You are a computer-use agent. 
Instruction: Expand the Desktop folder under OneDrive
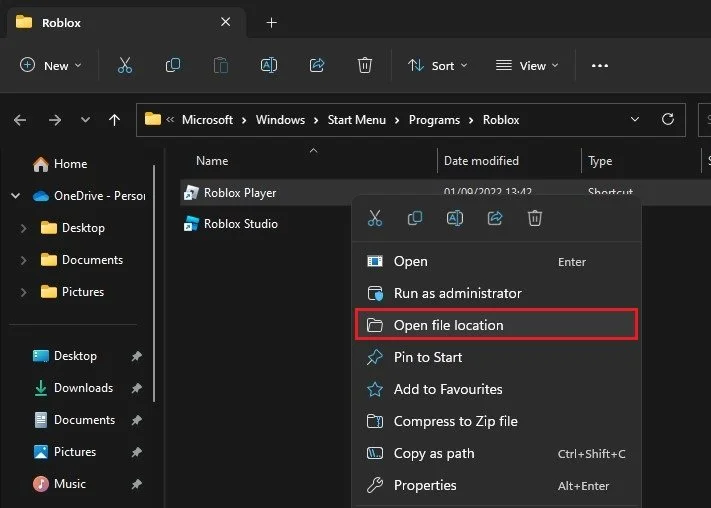[23, 228]
